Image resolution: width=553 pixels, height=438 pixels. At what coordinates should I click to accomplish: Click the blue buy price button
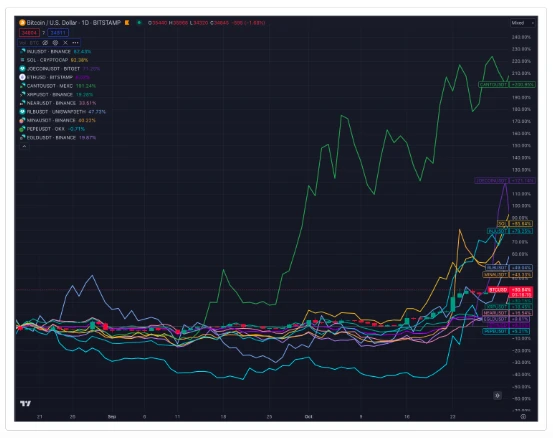58,33
